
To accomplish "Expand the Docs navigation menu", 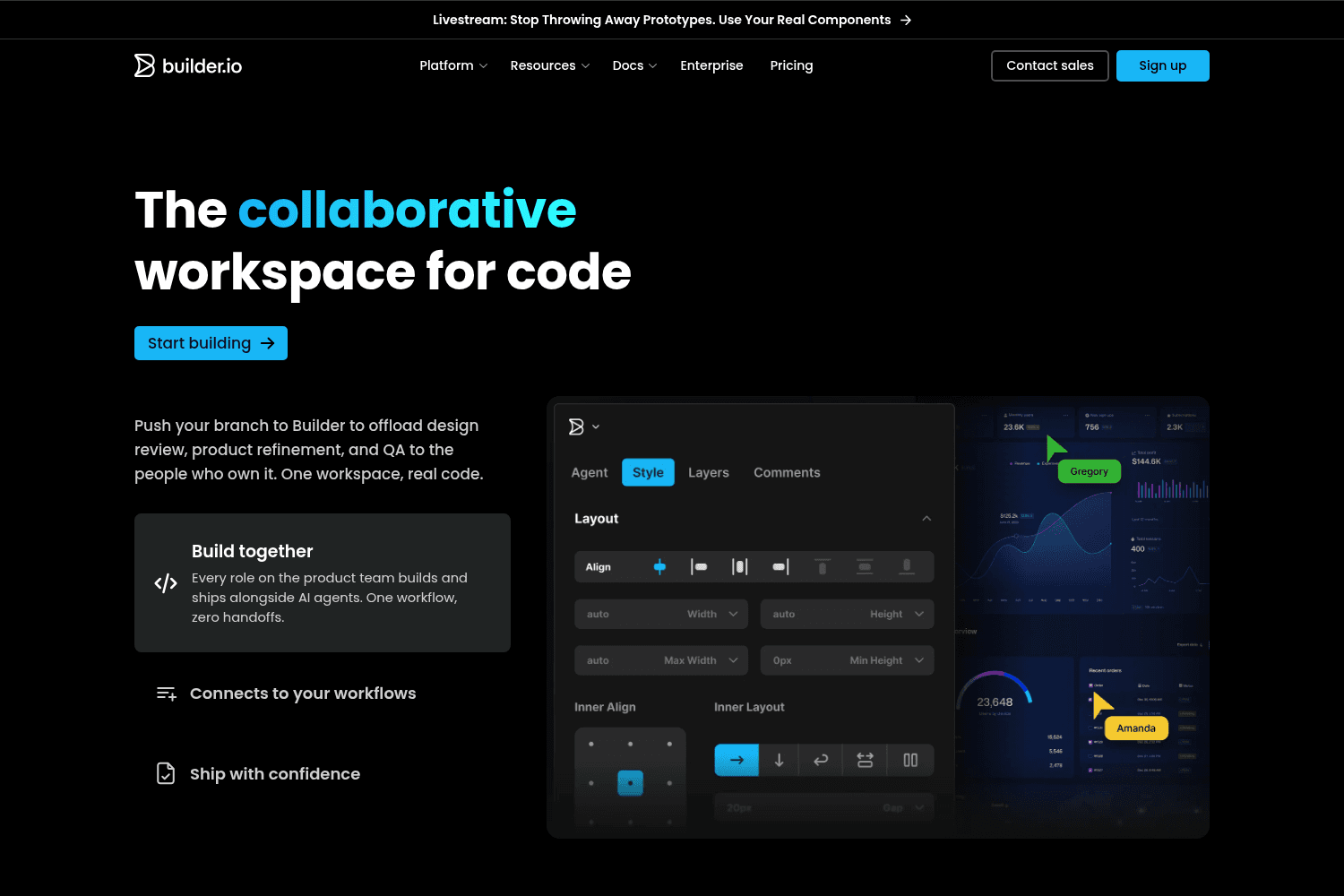I will tap(634, 65).
